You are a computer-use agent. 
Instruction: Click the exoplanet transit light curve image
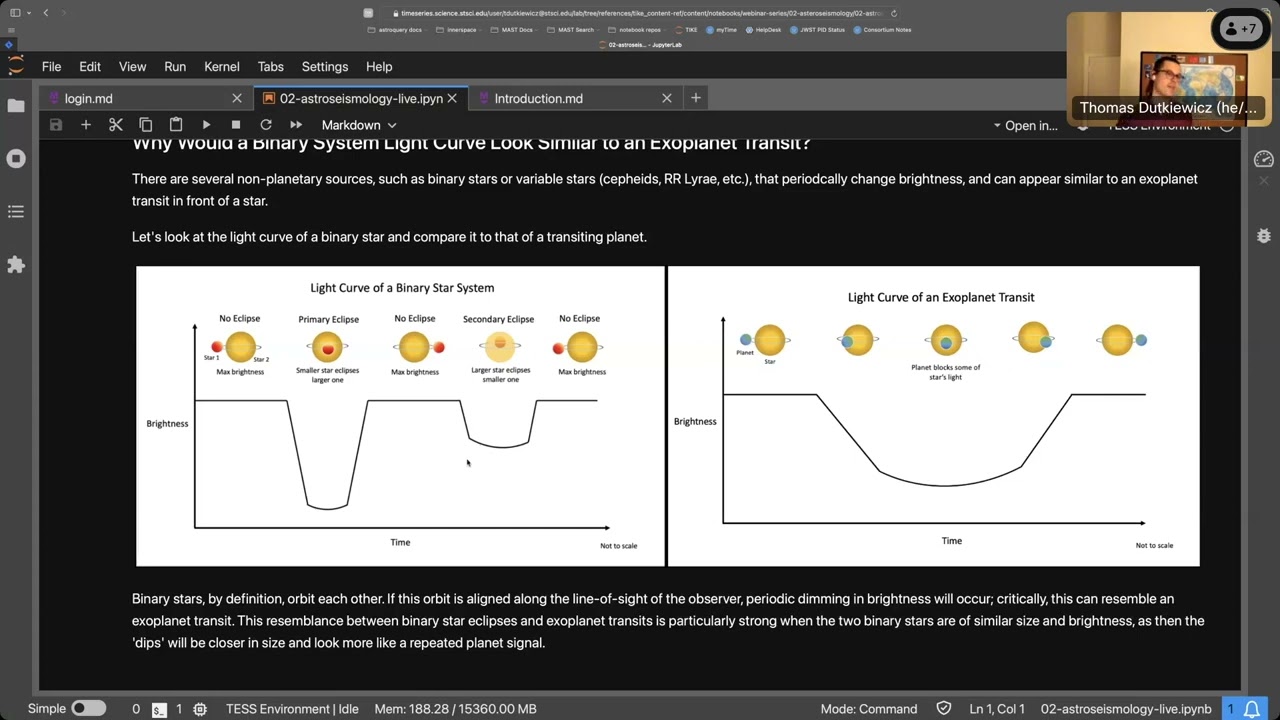click(934, 416)
